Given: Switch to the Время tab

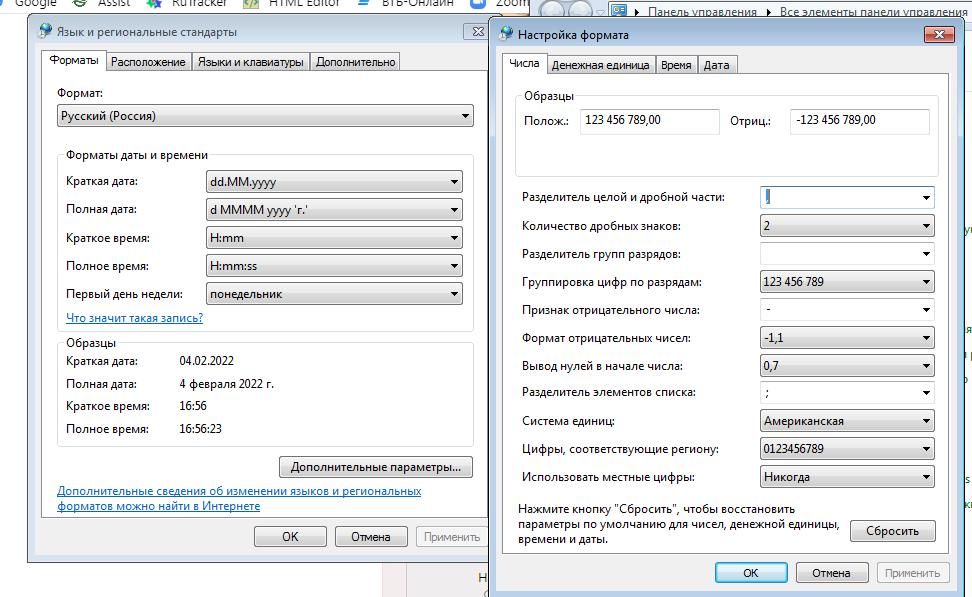Looking at the screenshot, I should (x=676, y=65).
